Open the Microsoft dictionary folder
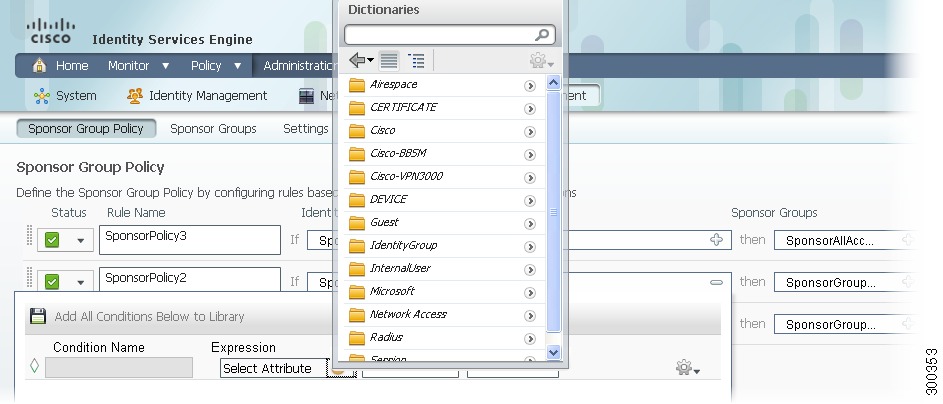Screen dimensions: 943x404 (444, 292)
